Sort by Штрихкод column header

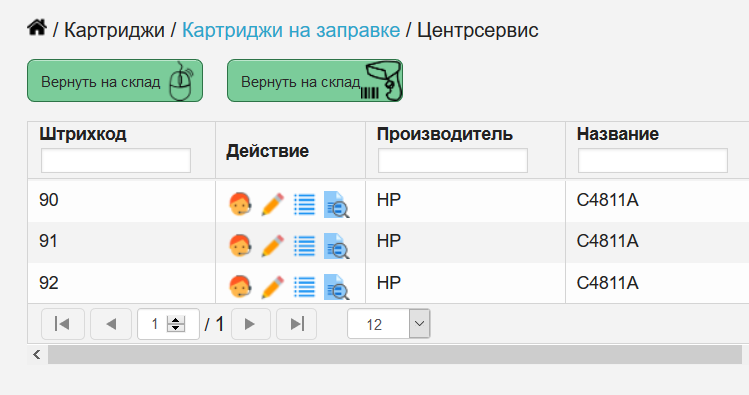click(x=83, y=134)
